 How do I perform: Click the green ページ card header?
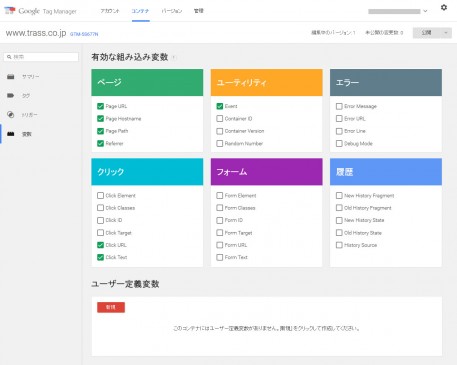tap(147, 82)
